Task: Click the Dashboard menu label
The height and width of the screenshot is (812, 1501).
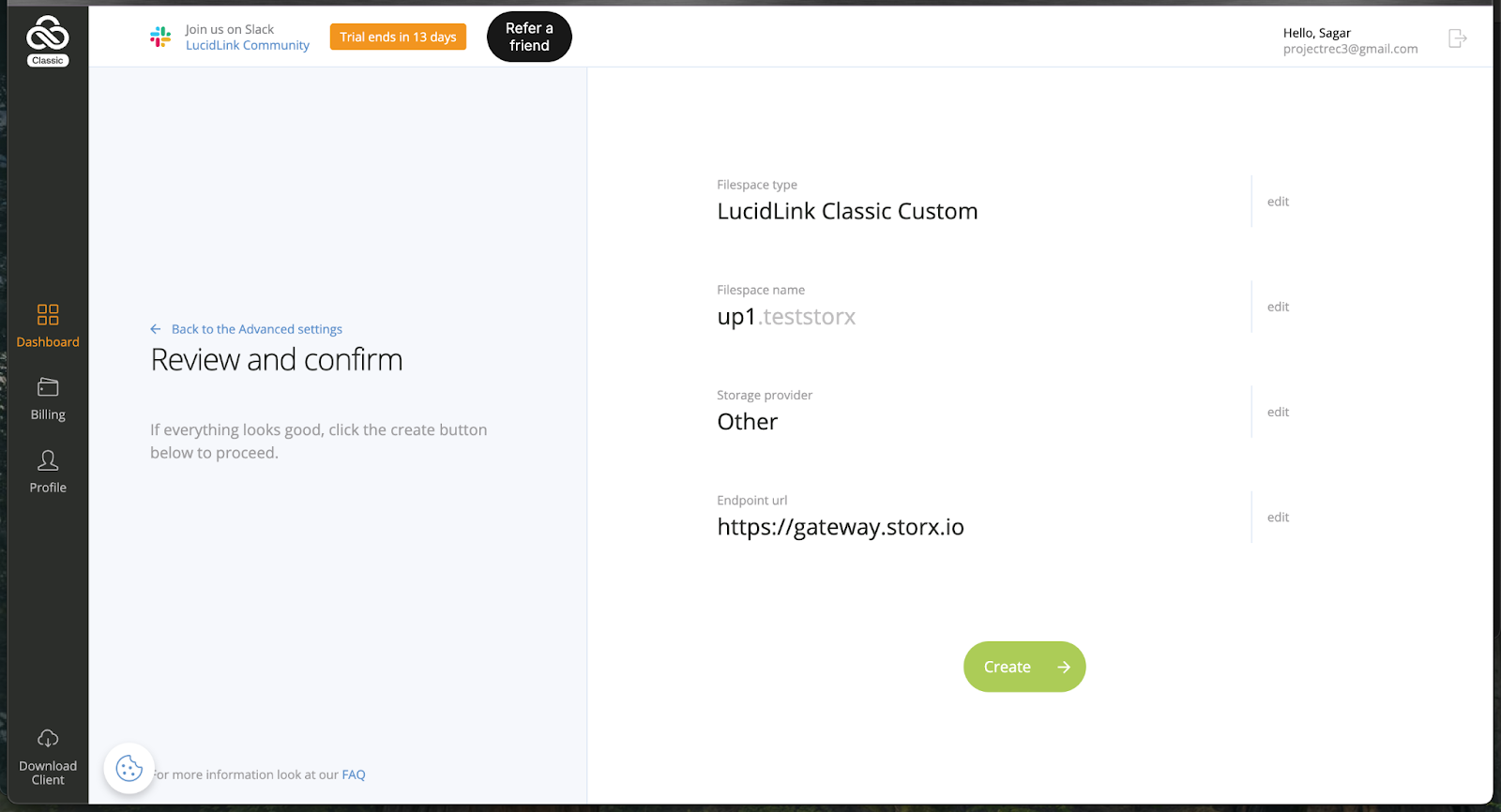Action: pyautogui.click(x=48, y=342)
